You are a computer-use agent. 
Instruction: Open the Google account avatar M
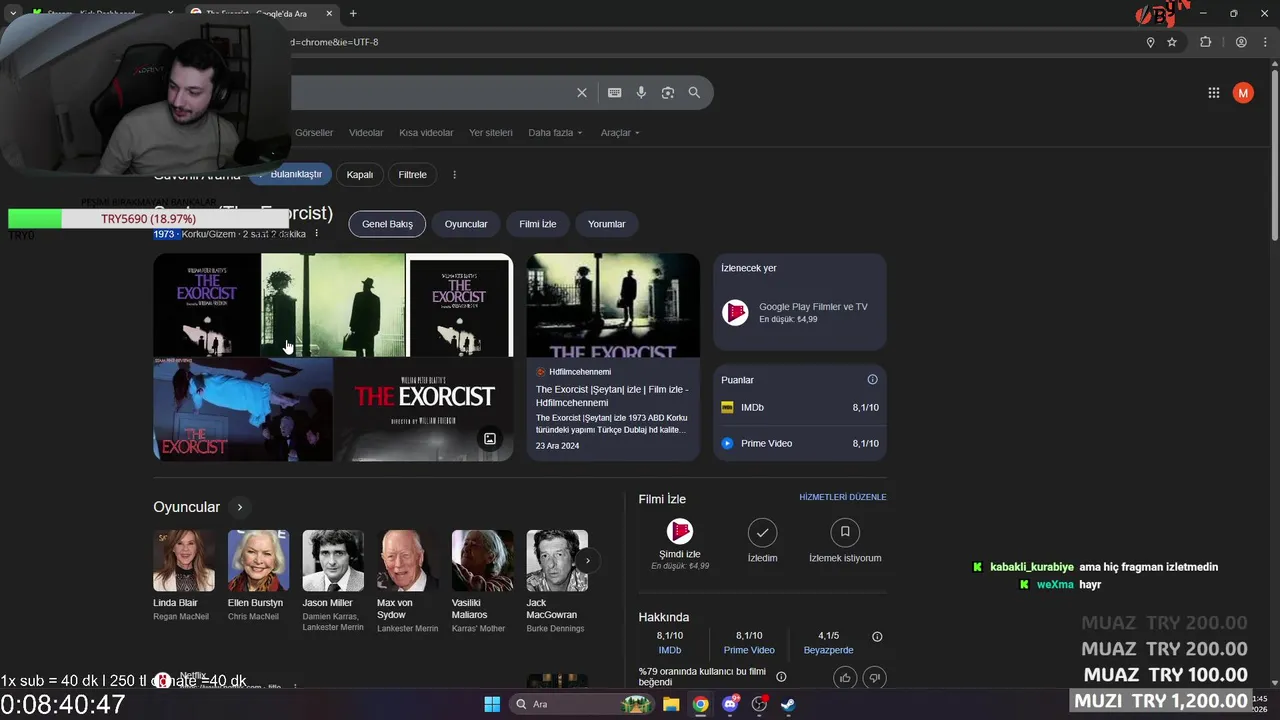[x=1243, y=93]
